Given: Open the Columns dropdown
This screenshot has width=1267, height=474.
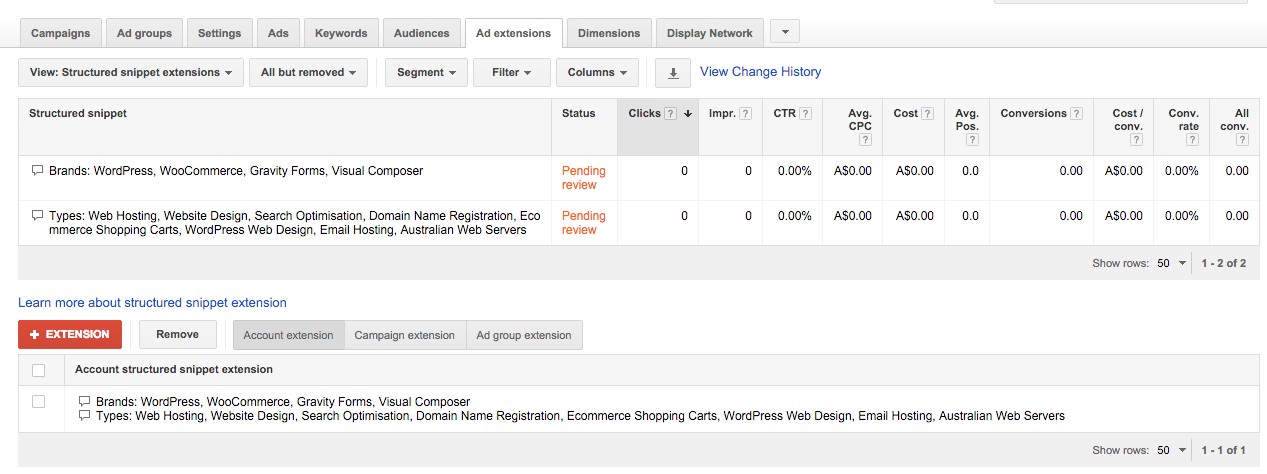Looking at the screenshot, I should (x=597, y=73).
